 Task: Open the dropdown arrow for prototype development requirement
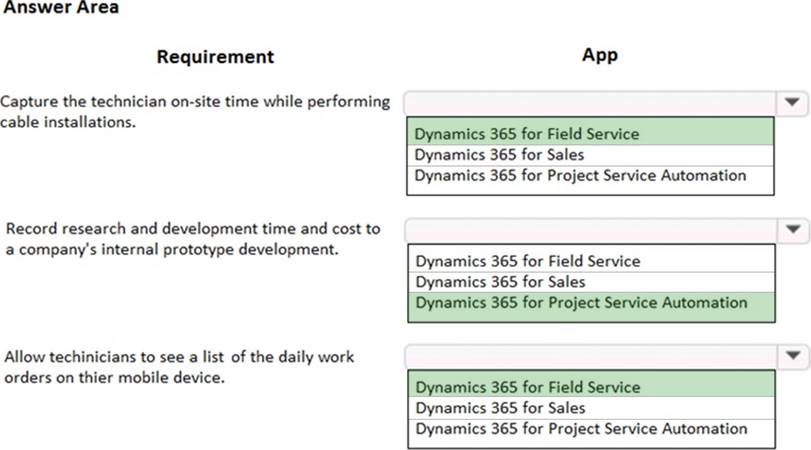792,229
